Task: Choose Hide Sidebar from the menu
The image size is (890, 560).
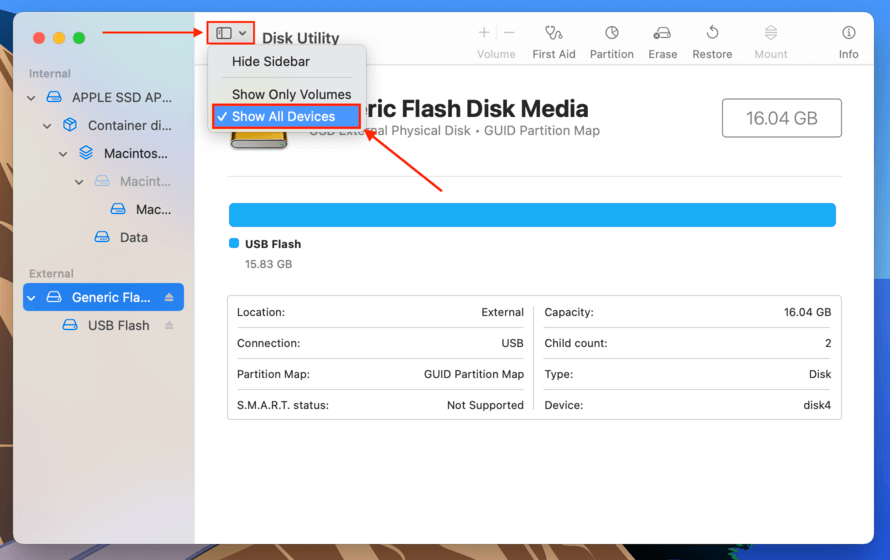Action: coord(271,61)
